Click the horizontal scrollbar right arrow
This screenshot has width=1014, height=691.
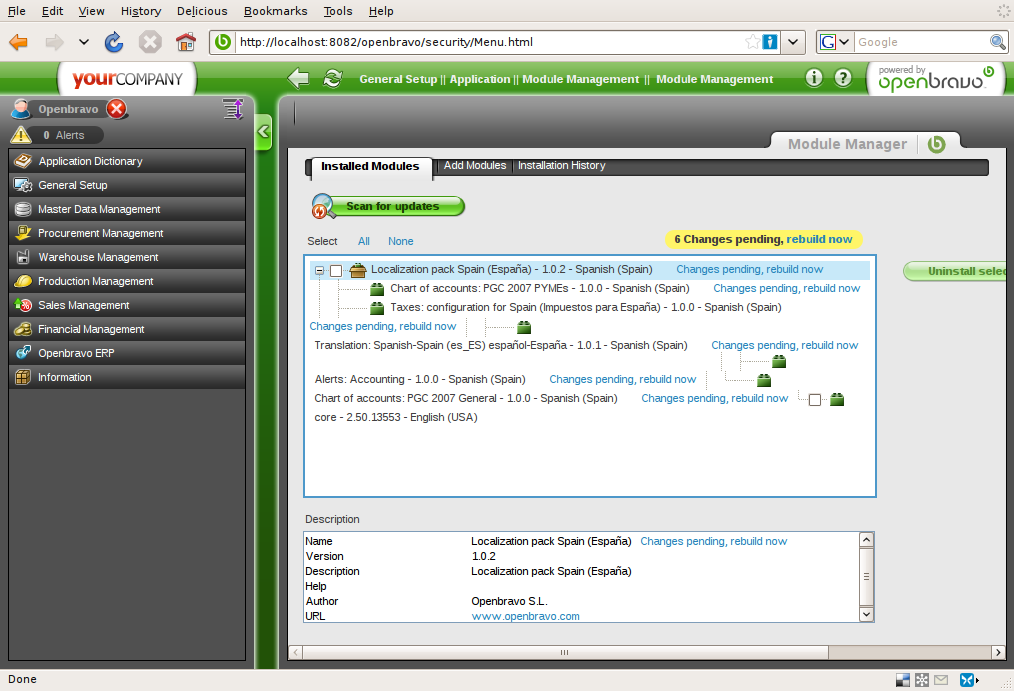(998, 652)
